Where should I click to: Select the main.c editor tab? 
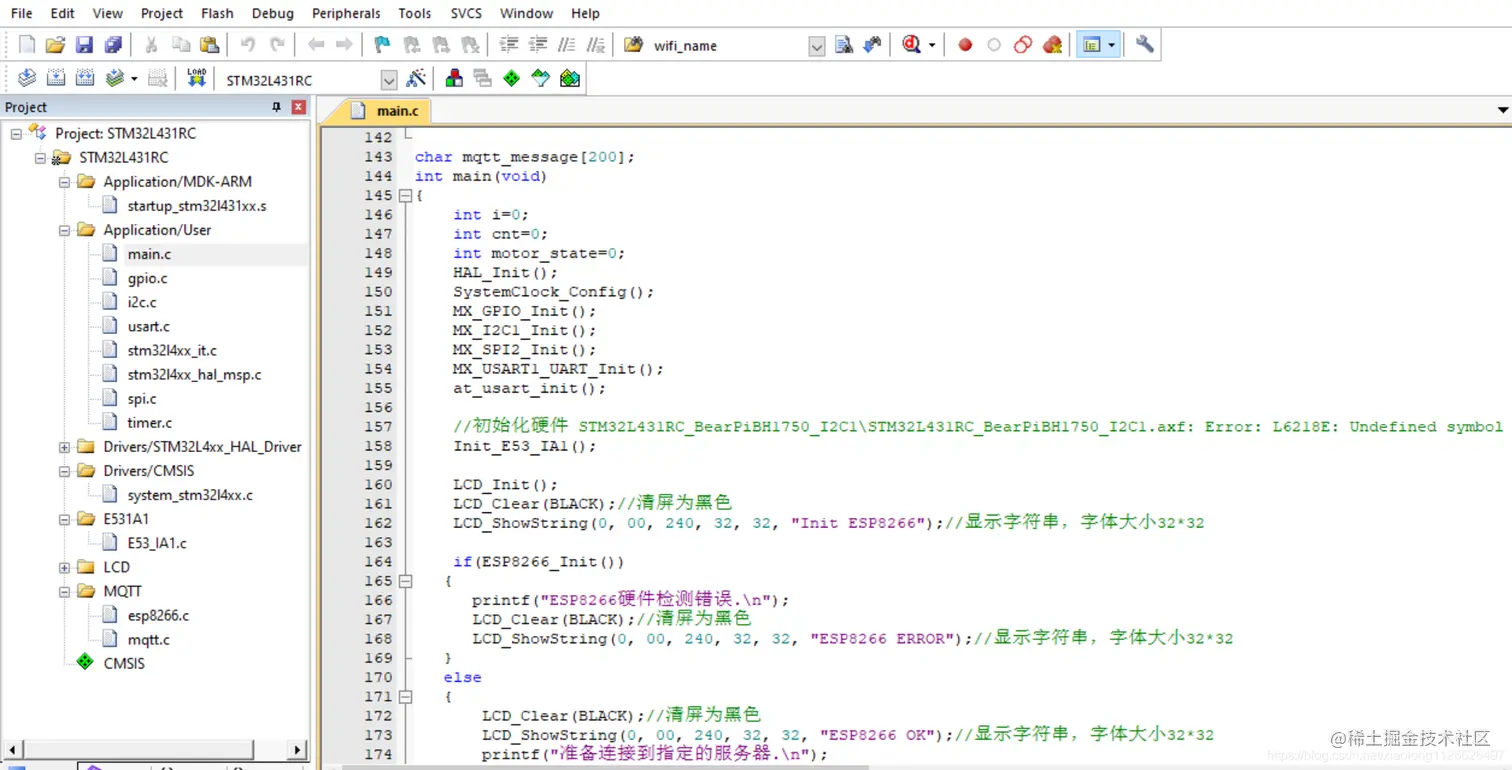(x=388, y=111)
